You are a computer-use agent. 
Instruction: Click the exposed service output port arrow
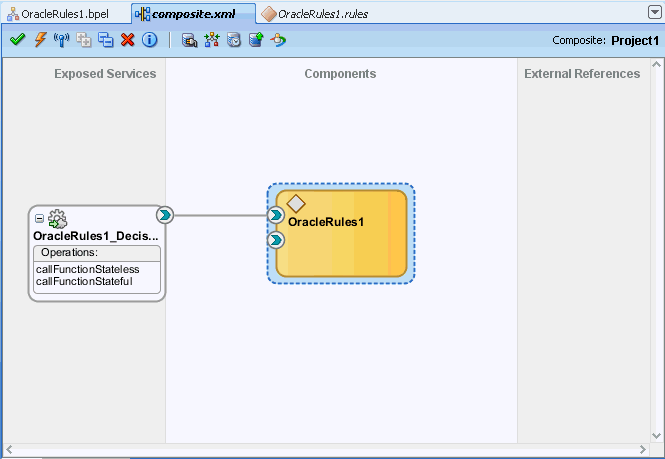[165, 215]
